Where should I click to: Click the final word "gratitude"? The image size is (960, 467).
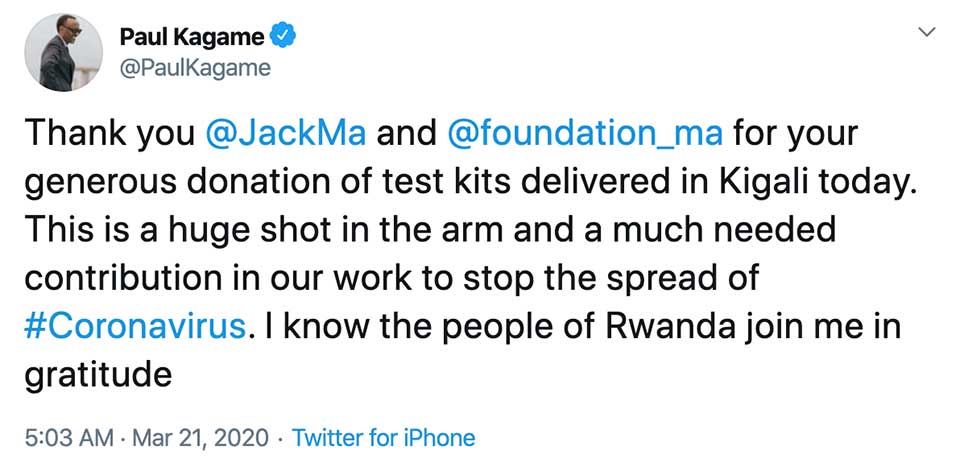coord(97,376)
